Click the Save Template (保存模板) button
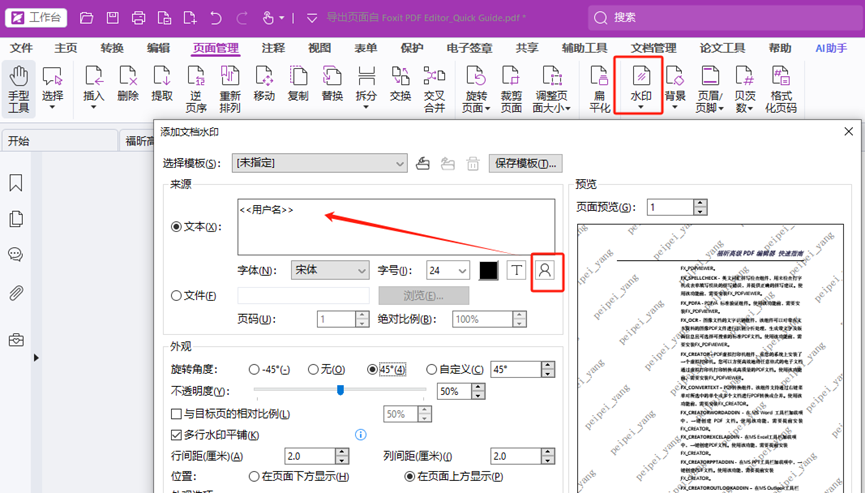 [525, 163]
